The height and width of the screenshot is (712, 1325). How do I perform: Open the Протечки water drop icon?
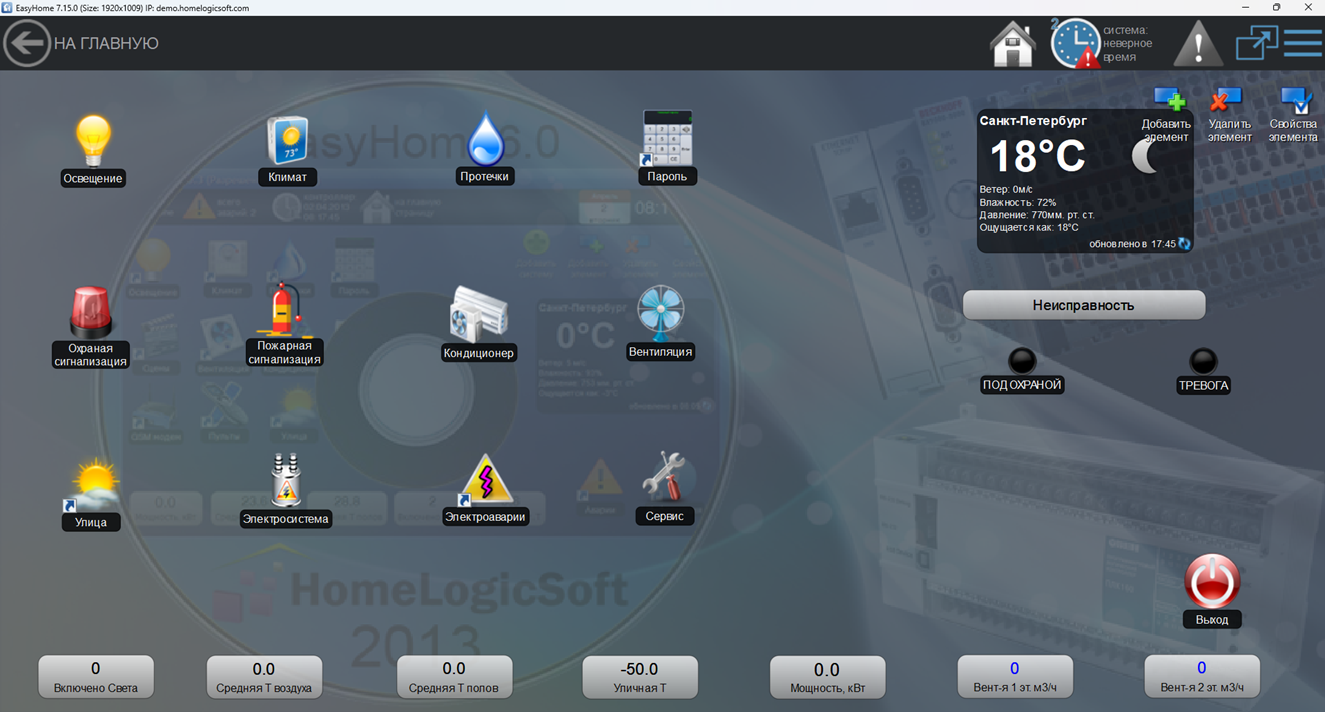tap(485, 139)
